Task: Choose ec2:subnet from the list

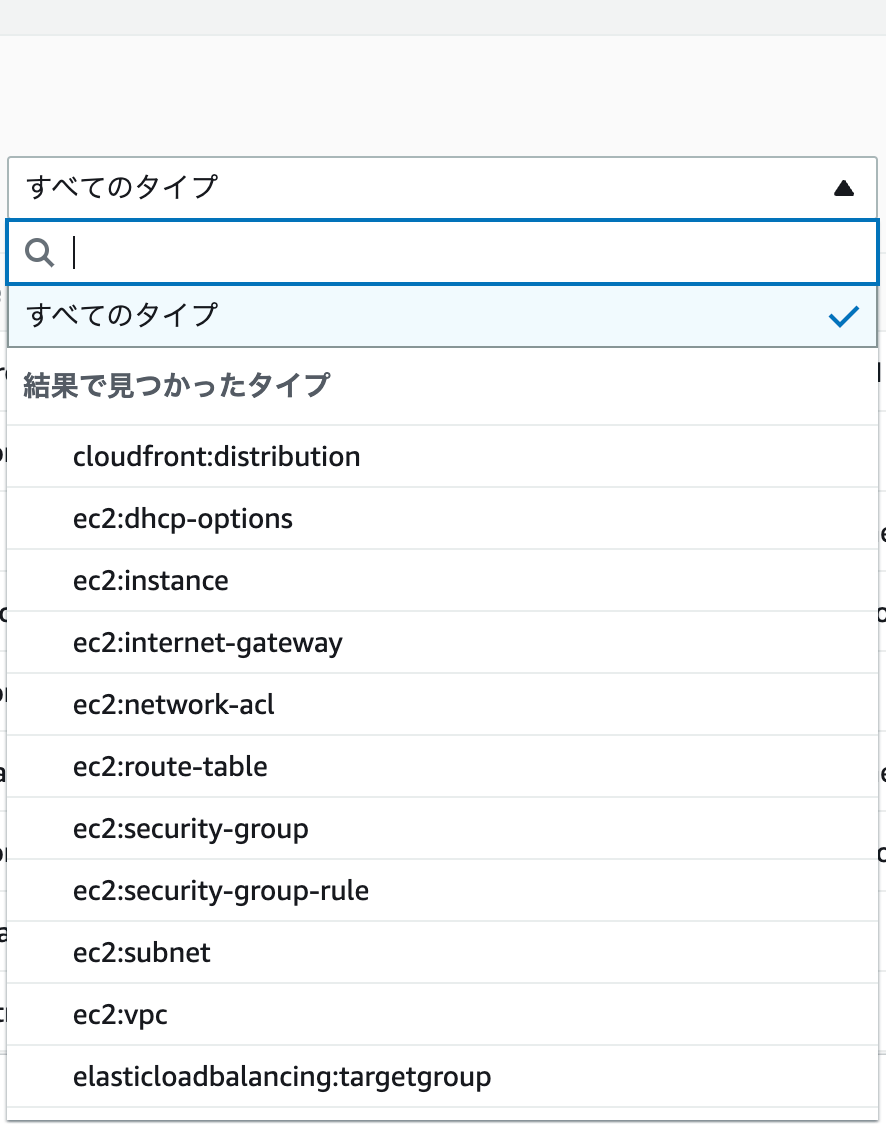Action: [442, 952]
